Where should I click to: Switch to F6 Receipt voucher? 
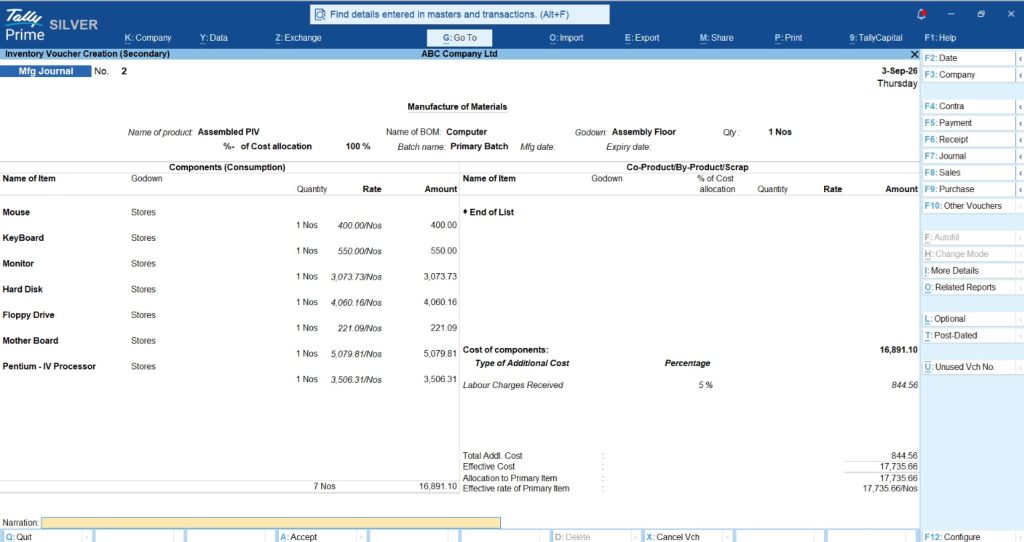[x=968, y=139]
